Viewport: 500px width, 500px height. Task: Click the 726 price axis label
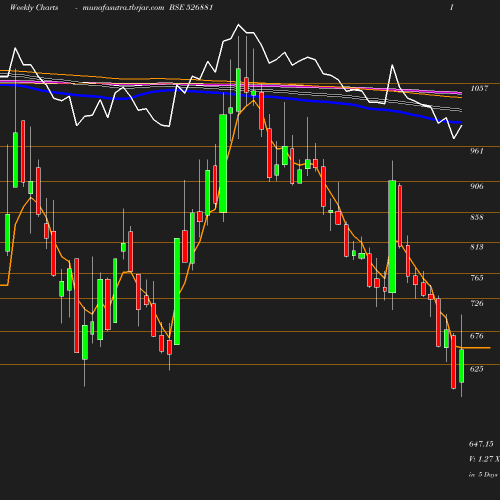pyautogui.click(x=477, y=303)
